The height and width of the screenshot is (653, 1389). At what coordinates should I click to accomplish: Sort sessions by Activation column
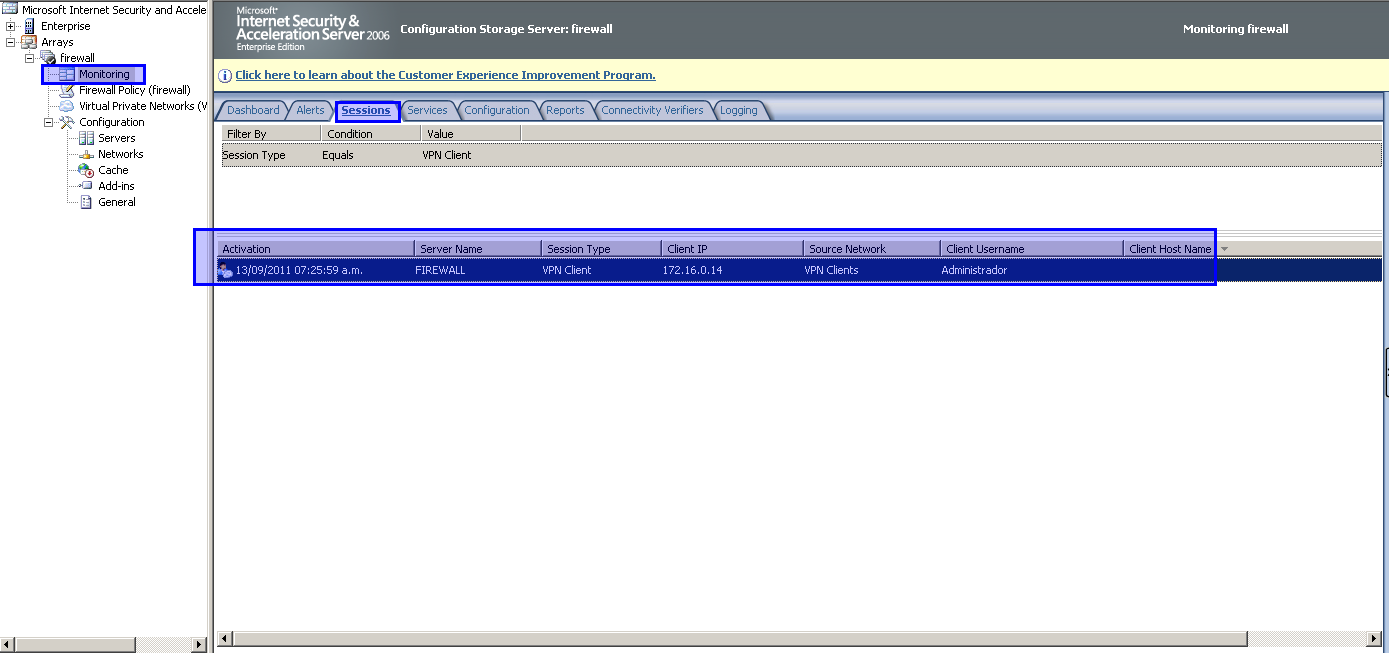tap(316, 249)
